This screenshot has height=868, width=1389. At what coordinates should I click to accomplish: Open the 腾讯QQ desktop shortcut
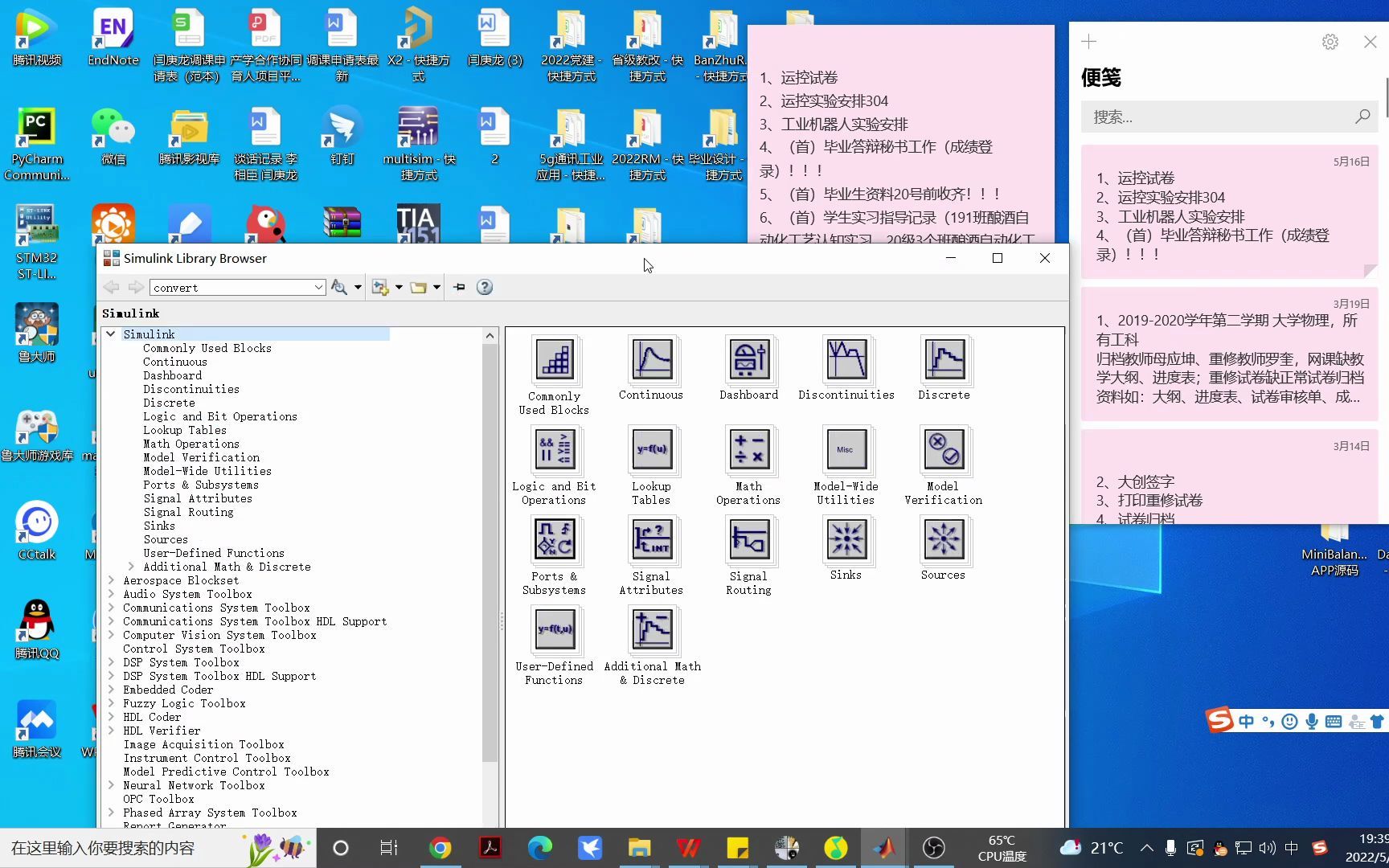(x=36, y=630)
